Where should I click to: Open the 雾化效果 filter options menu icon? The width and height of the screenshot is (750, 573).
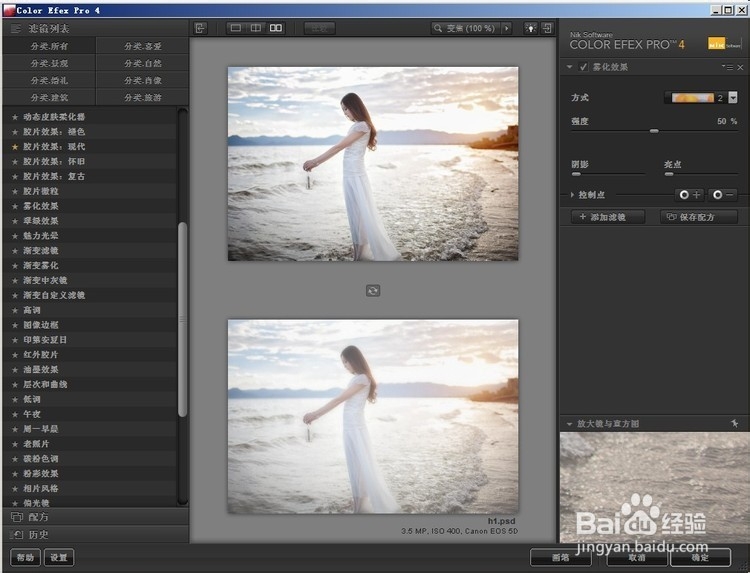click(x=728, y=67)
